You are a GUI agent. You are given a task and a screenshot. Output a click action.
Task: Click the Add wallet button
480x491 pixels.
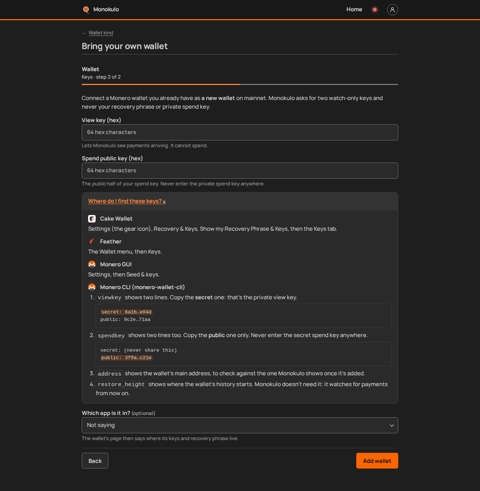point(377,461)
